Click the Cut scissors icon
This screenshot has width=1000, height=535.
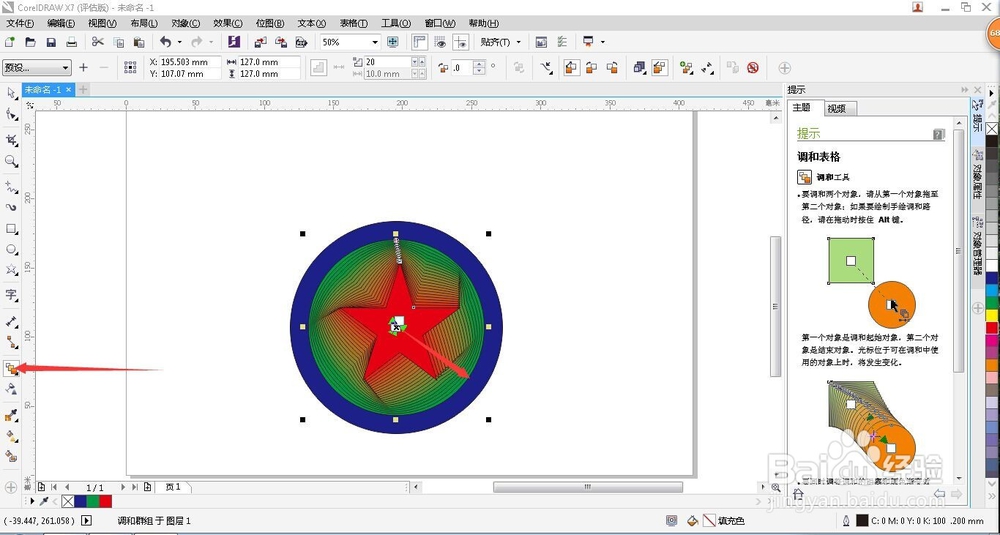(x=98, y=42)
